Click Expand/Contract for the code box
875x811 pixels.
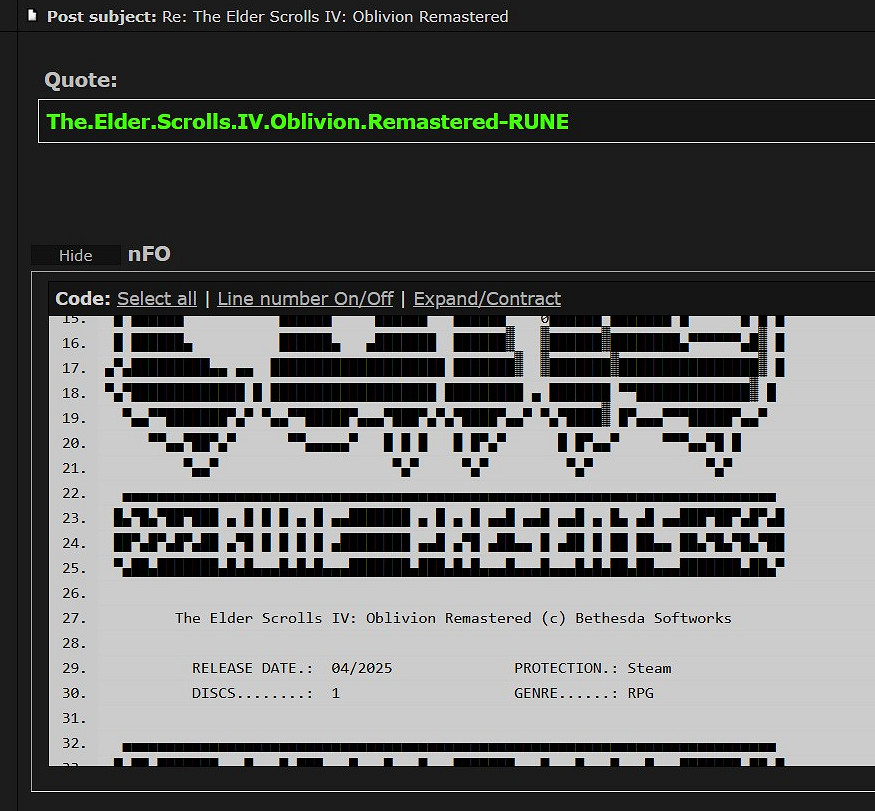(x=487, y=298)
